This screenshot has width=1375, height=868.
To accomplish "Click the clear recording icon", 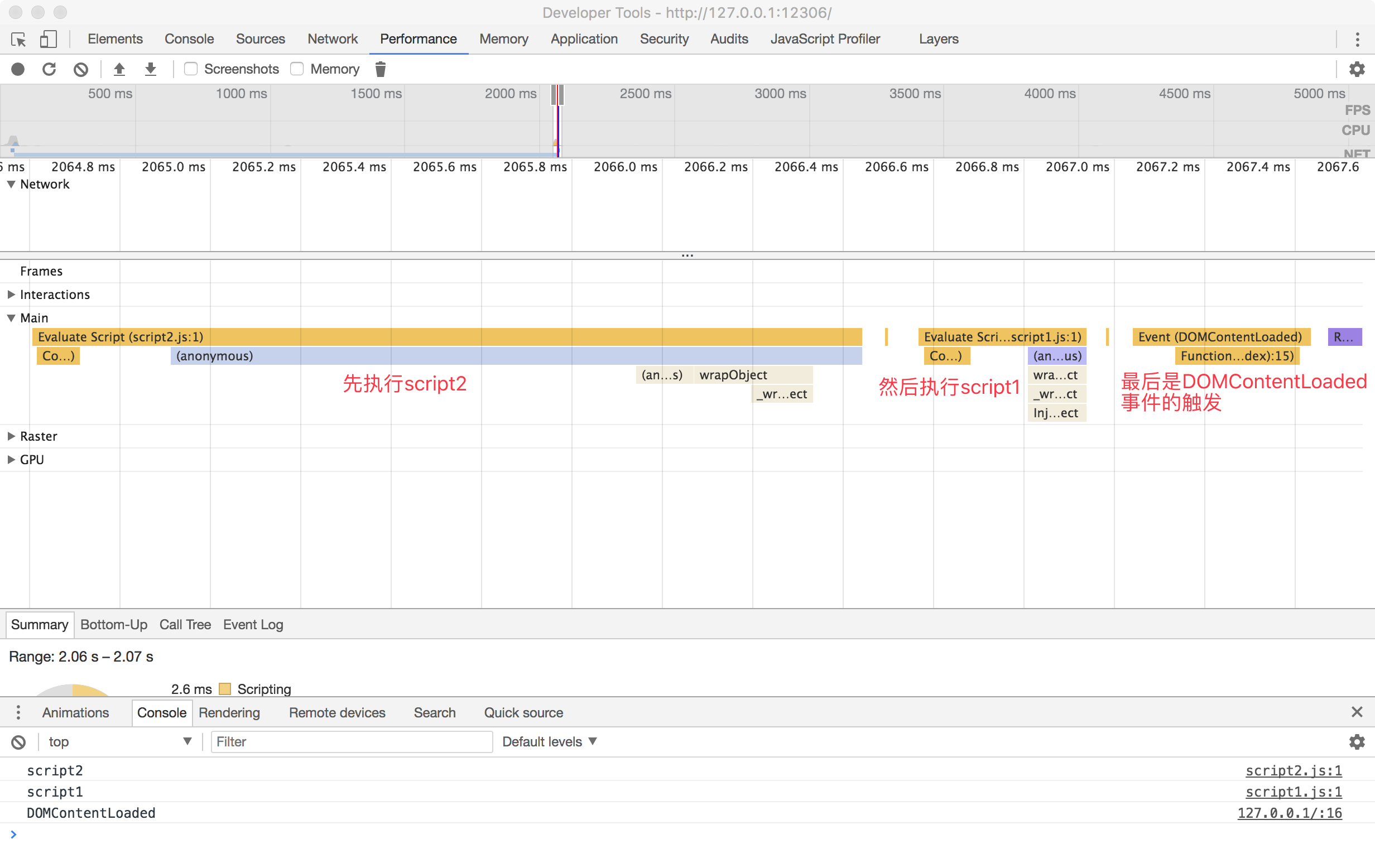I will tap(80, 69).
